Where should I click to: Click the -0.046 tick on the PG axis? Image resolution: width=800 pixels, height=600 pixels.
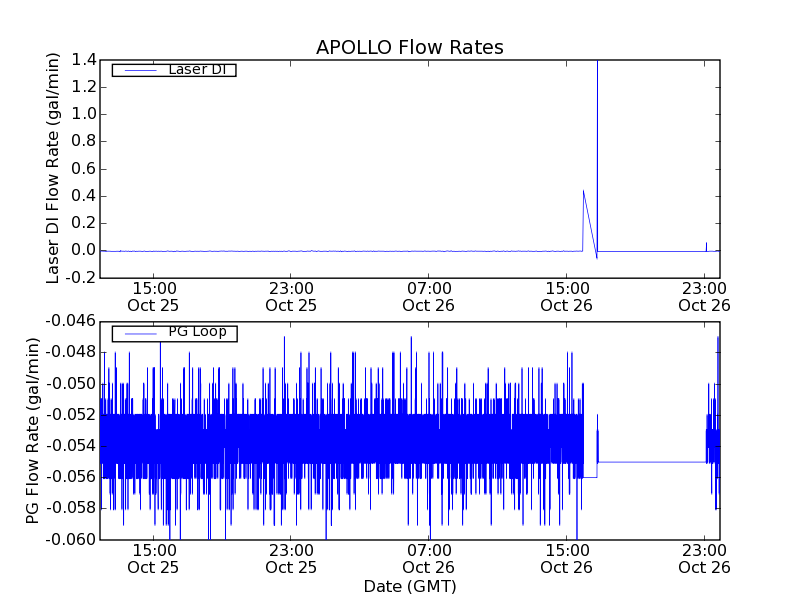point(70,321)
